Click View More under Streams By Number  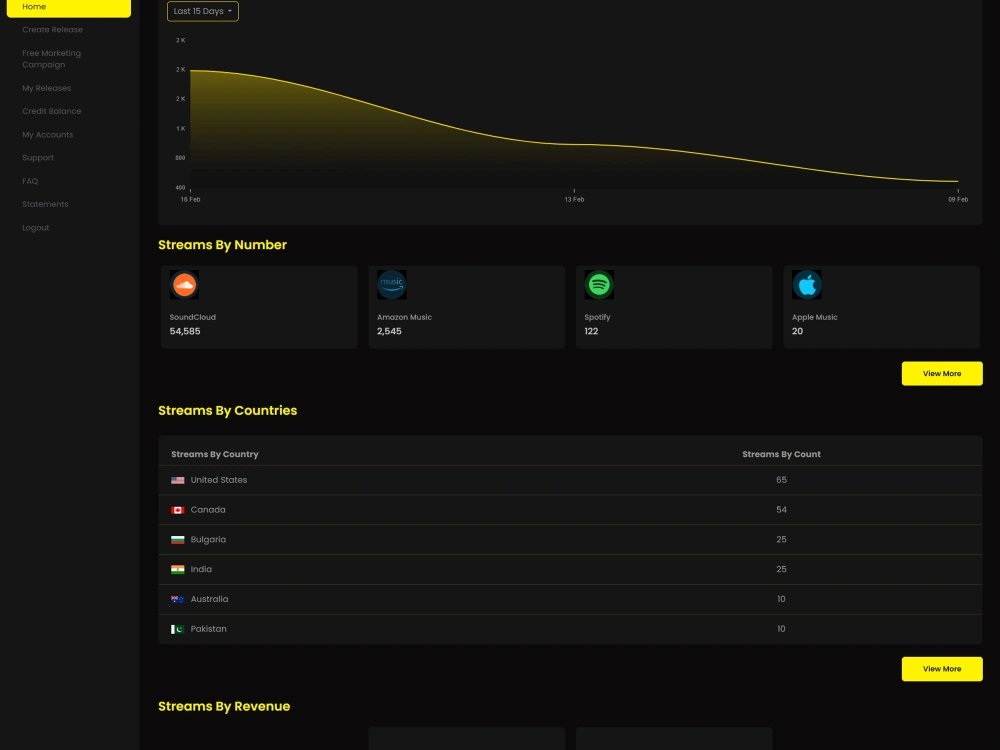(942, 374)
